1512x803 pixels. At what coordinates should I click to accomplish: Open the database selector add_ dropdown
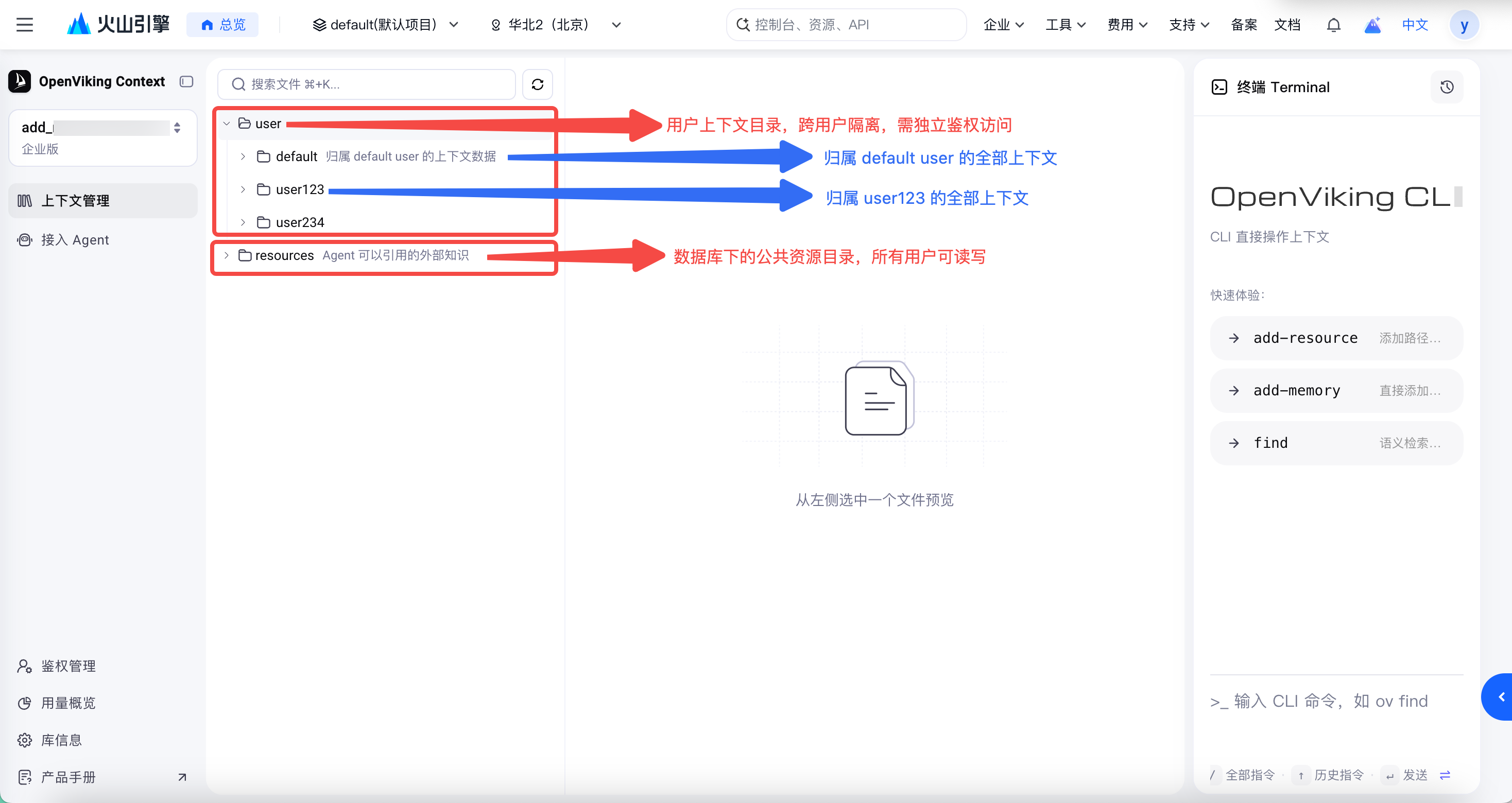pos(102,138)
